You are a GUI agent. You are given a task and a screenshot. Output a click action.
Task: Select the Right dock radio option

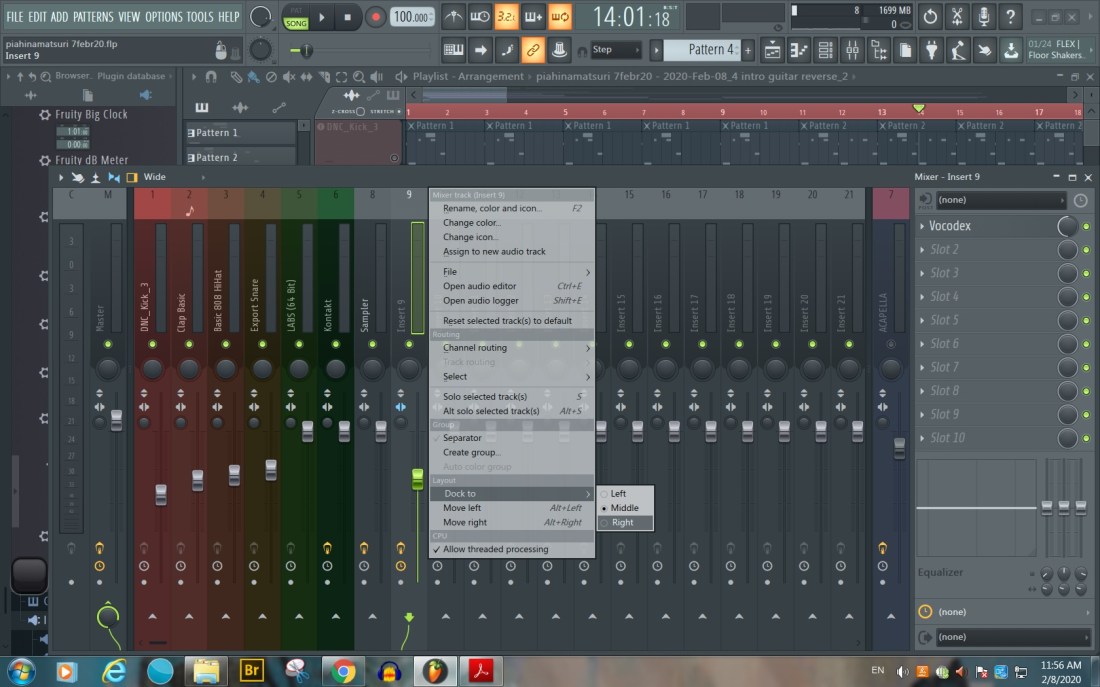(x=622, y=523)
